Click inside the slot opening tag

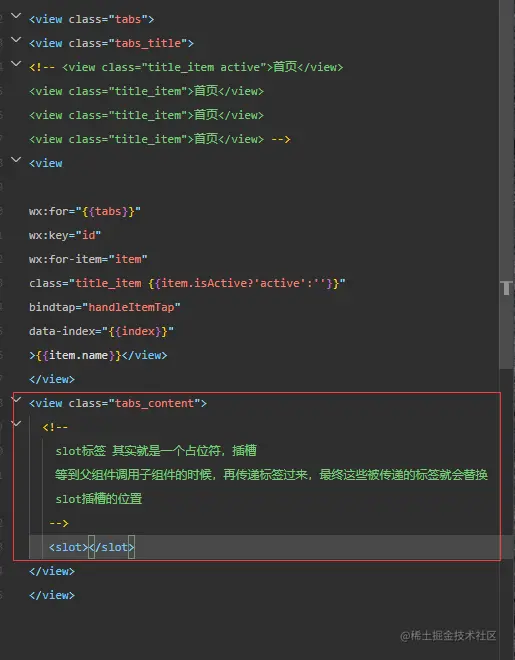(x=68, y=547)
